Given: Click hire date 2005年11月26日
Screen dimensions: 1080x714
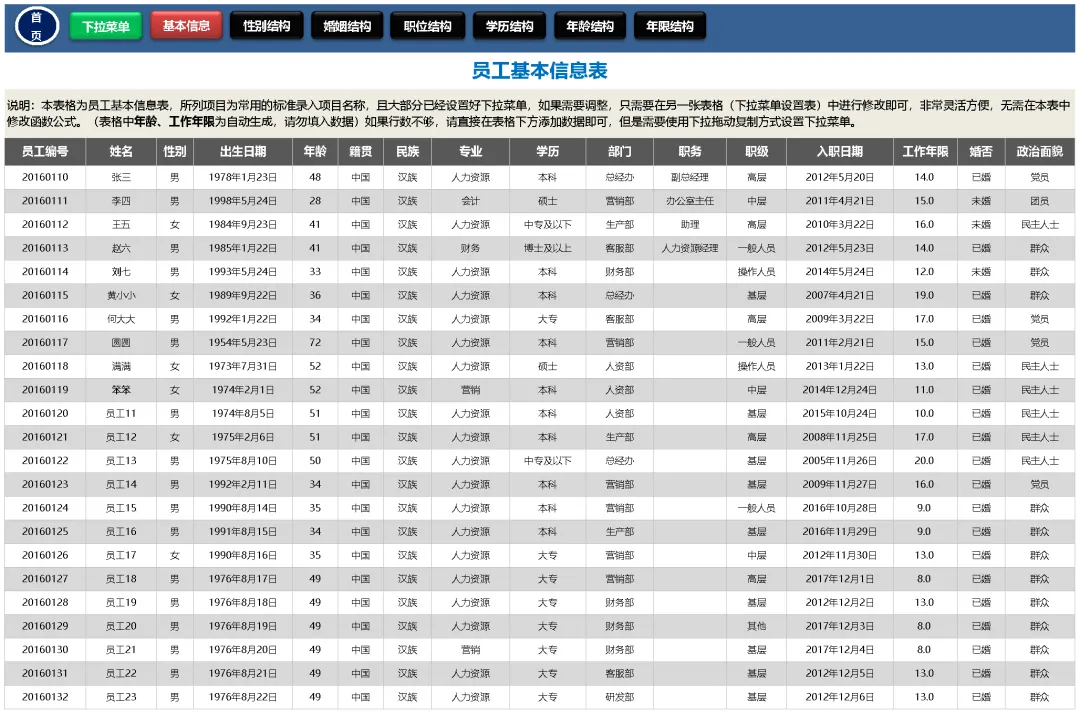Looking at the screenshot, I should [x=840, y=461].
